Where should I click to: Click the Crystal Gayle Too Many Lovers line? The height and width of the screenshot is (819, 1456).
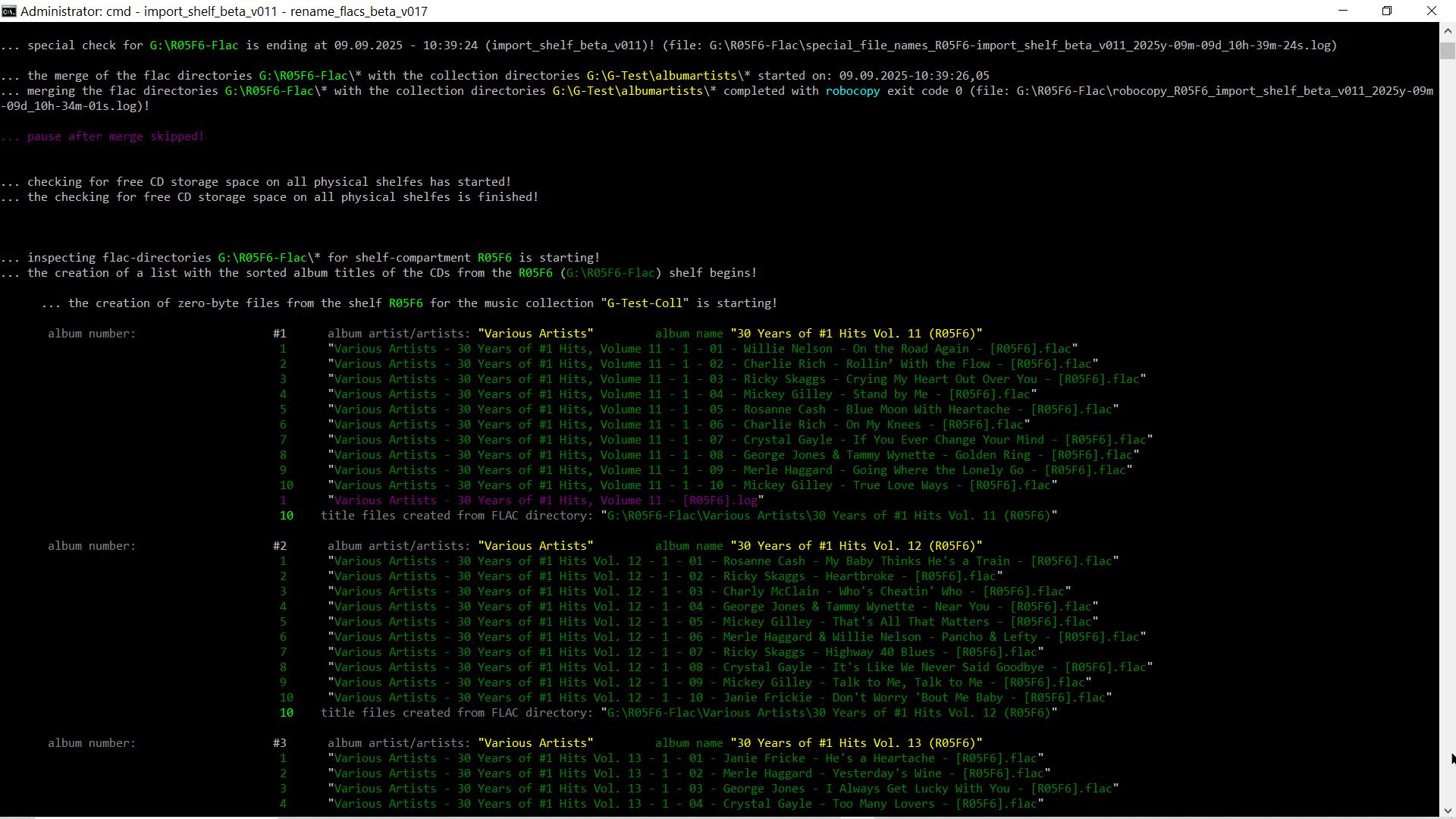[686, 804]
